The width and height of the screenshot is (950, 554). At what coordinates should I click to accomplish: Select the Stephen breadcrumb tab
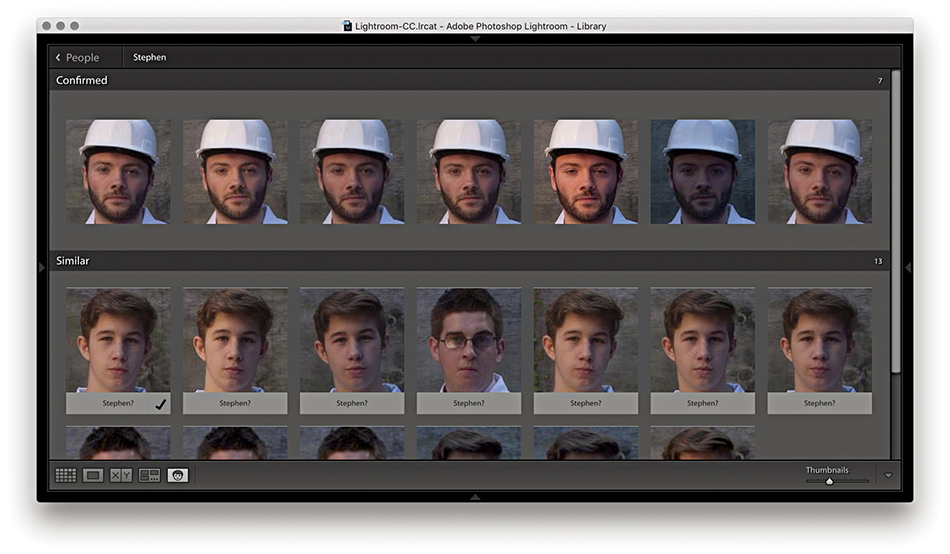pos(150,58)
